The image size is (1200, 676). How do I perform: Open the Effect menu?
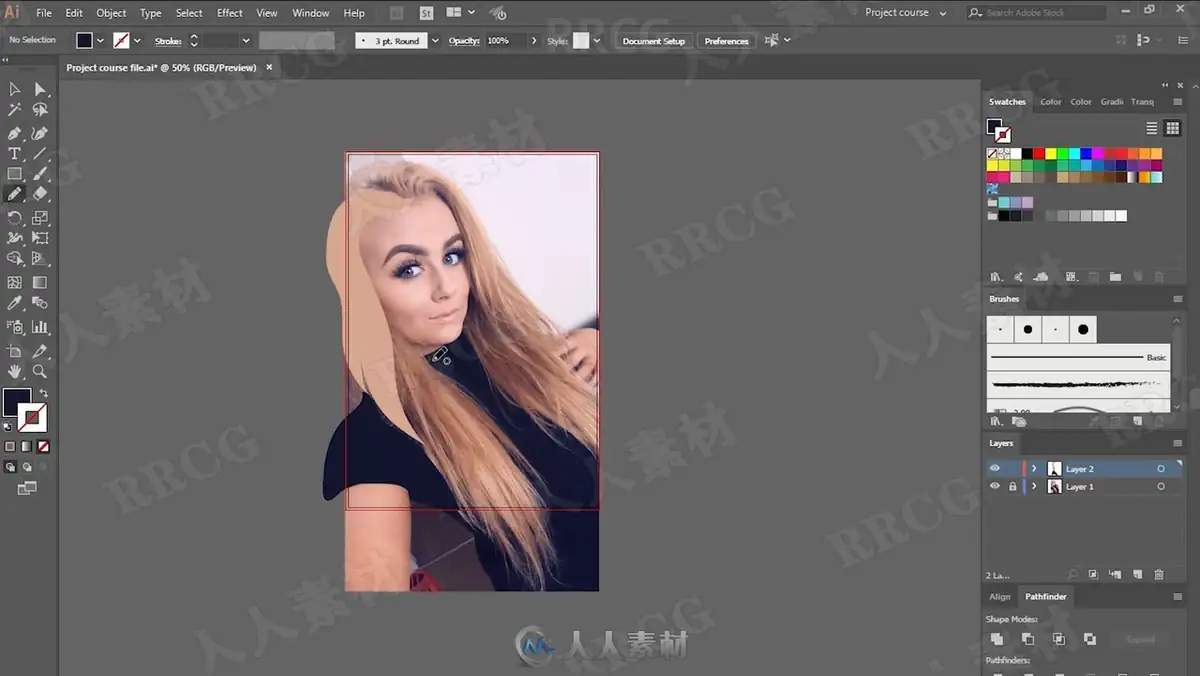click(230, 13)
